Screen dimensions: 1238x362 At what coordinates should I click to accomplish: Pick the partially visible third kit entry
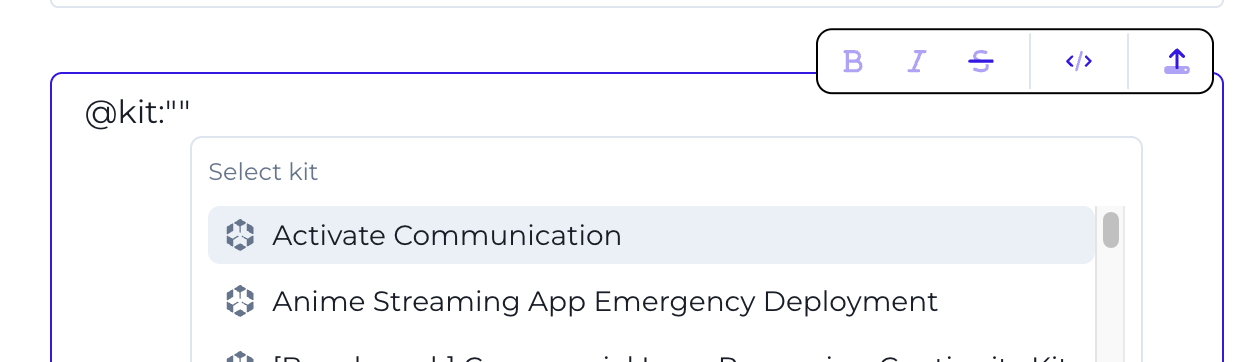651,355
